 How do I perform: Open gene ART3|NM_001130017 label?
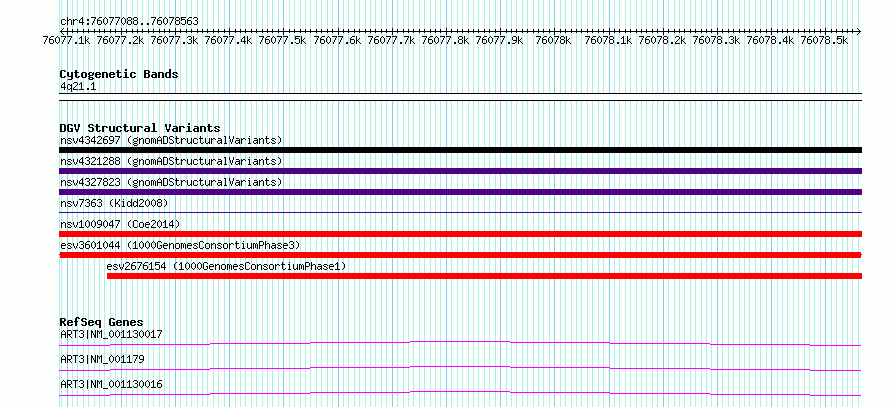tap(111, 334)
